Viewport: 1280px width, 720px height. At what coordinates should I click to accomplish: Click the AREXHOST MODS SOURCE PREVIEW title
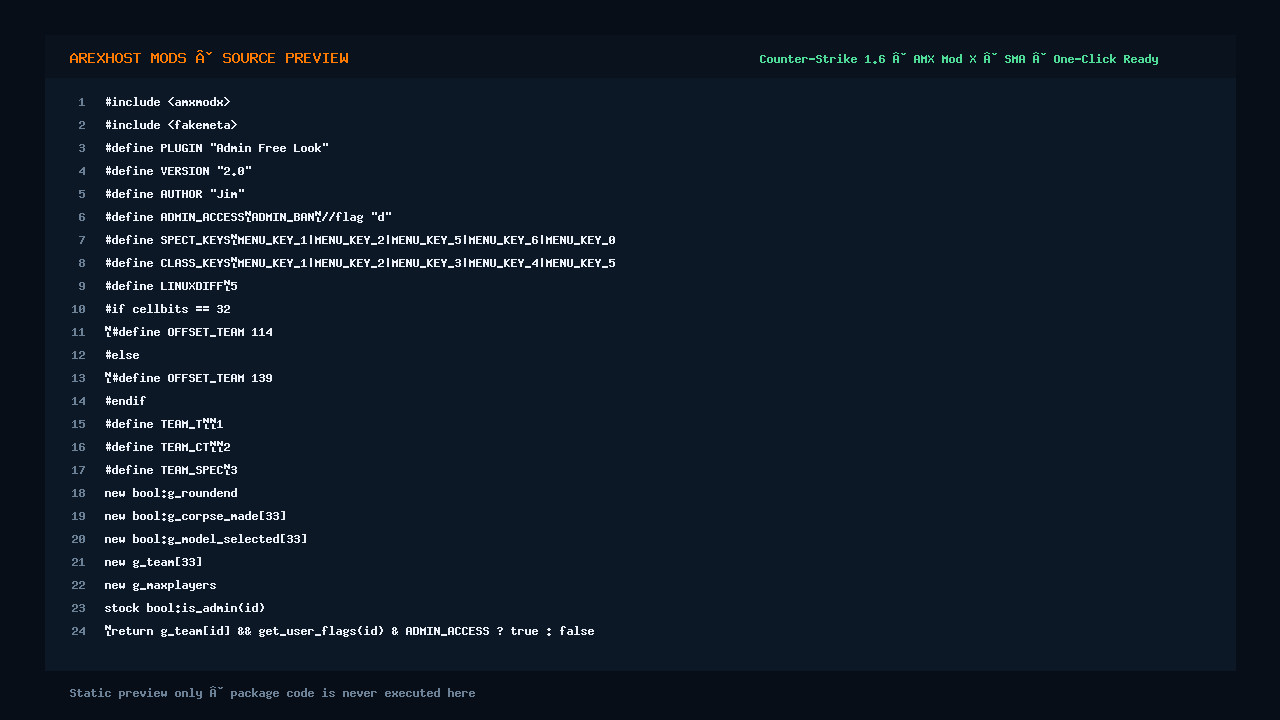tap(209, 58)
